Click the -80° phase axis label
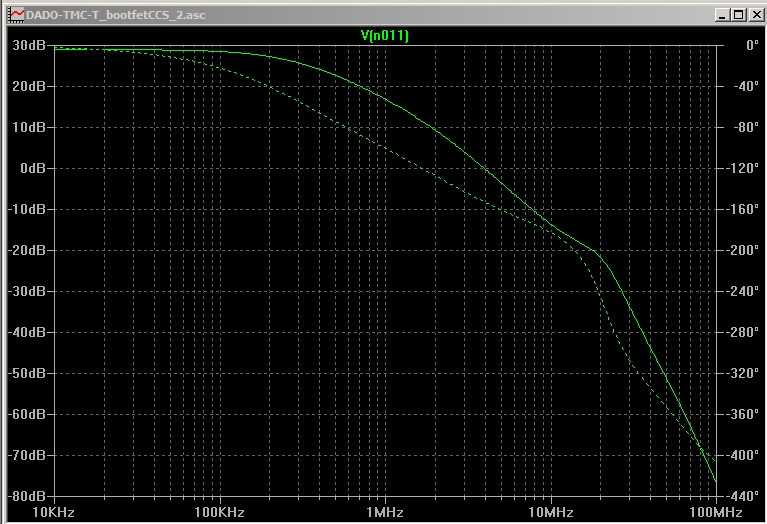 (x=746, y=128)
